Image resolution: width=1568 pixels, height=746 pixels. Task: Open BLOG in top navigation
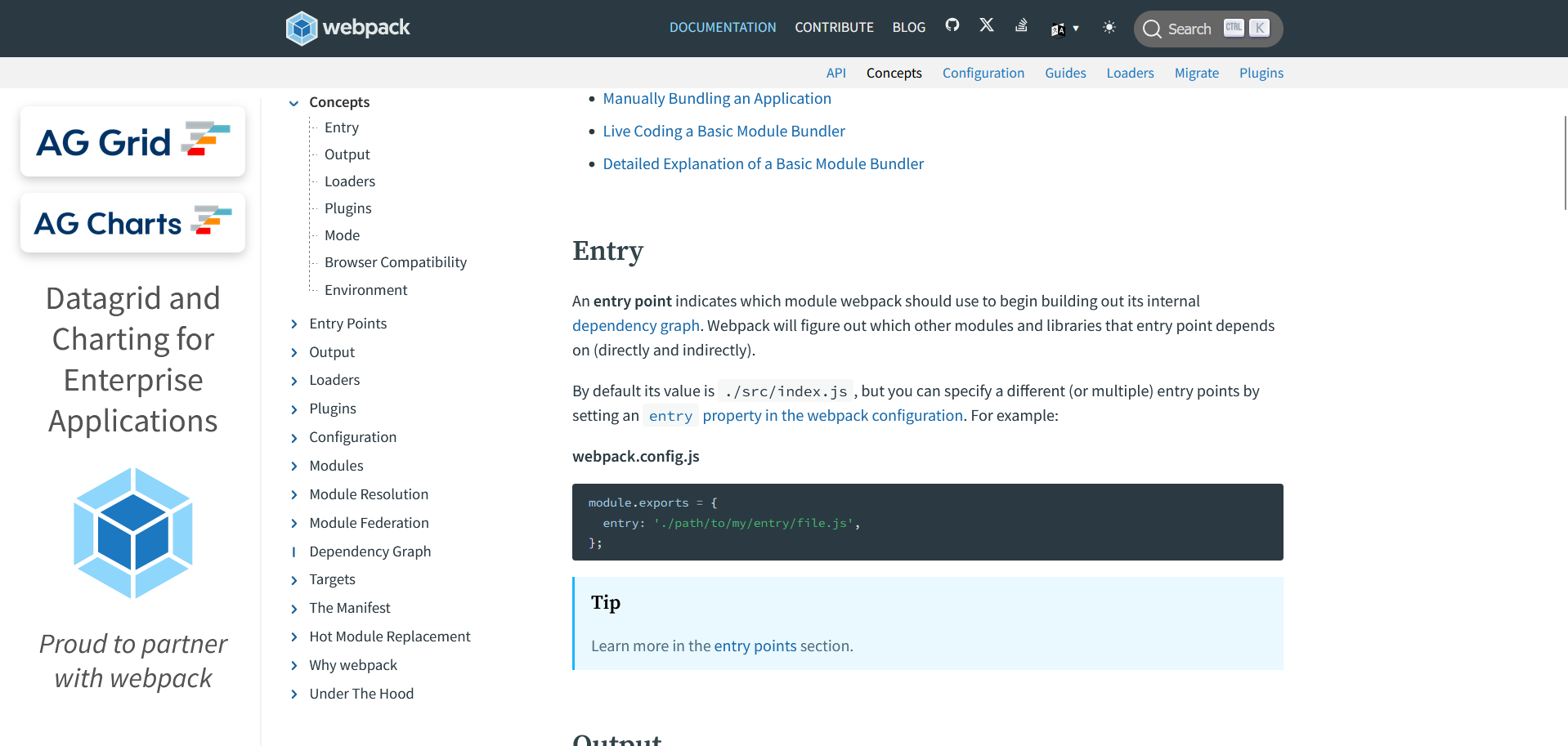(909, 27)
